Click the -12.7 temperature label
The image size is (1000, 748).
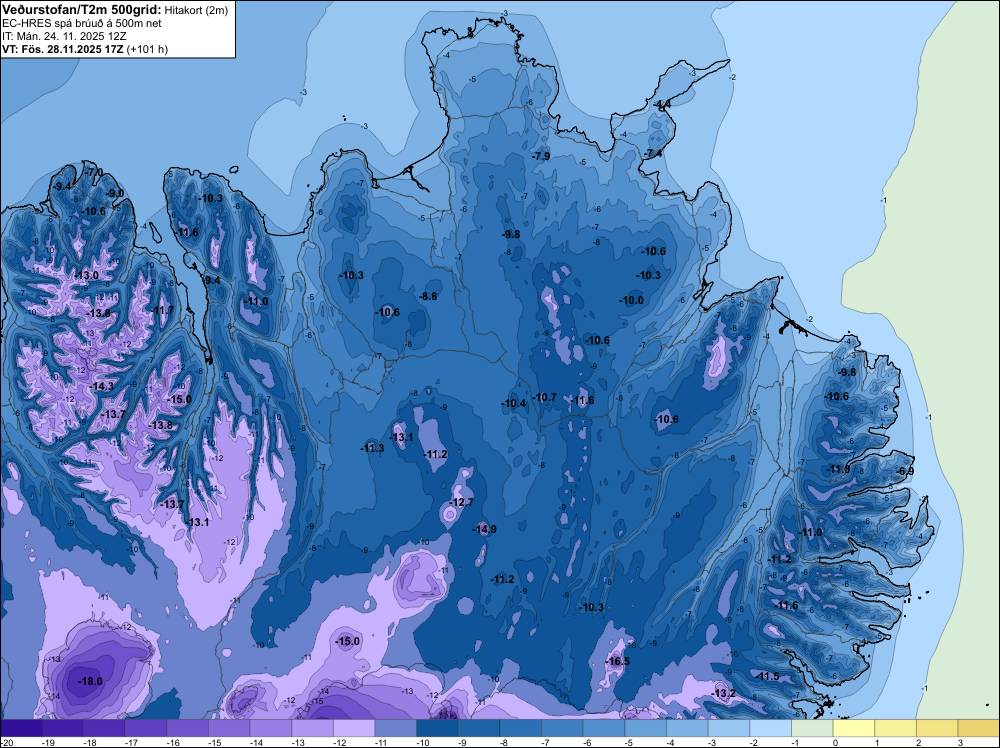click(461, 502)
